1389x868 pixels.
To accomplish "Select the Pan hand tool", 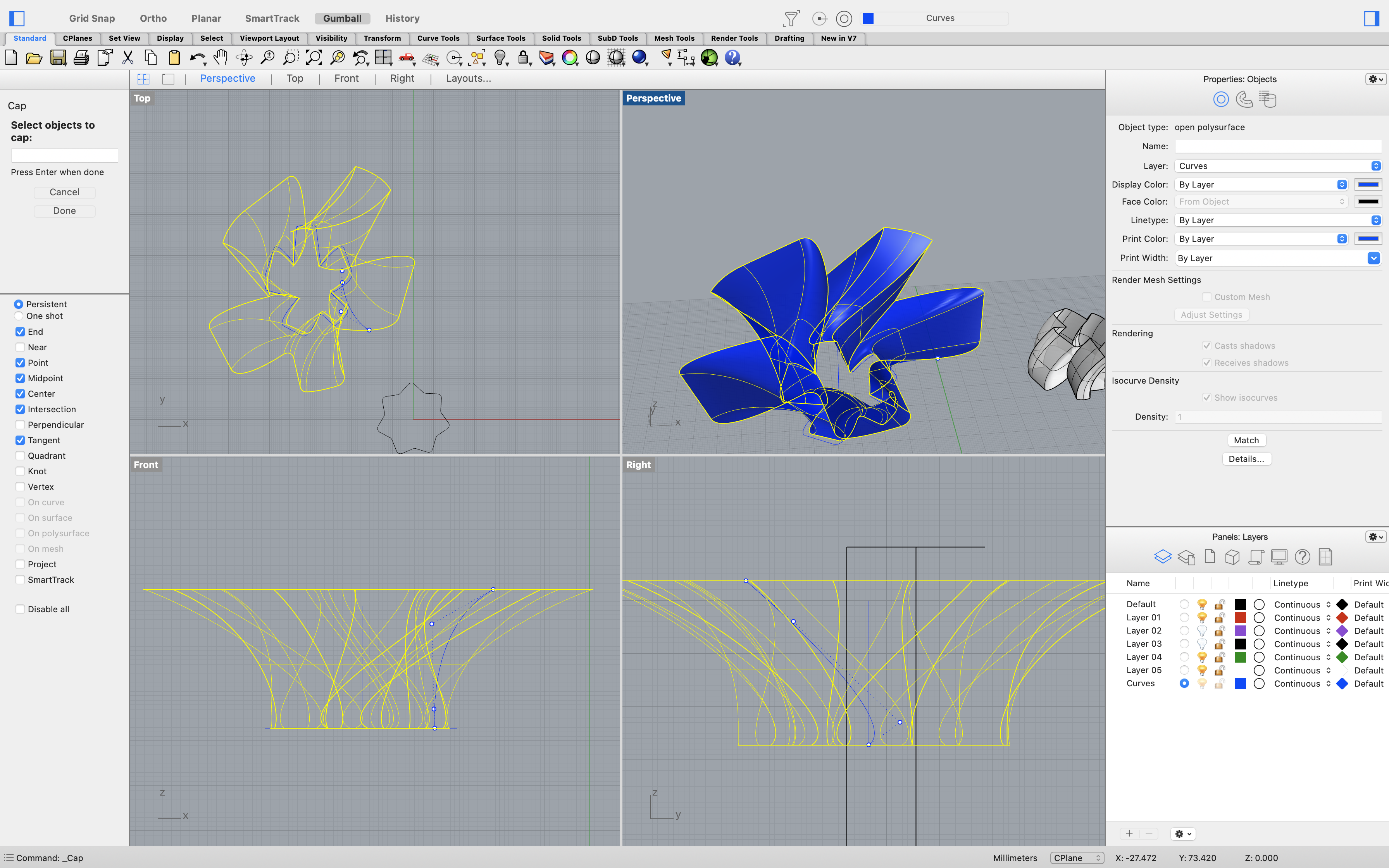I will click(x=221, y=57).
